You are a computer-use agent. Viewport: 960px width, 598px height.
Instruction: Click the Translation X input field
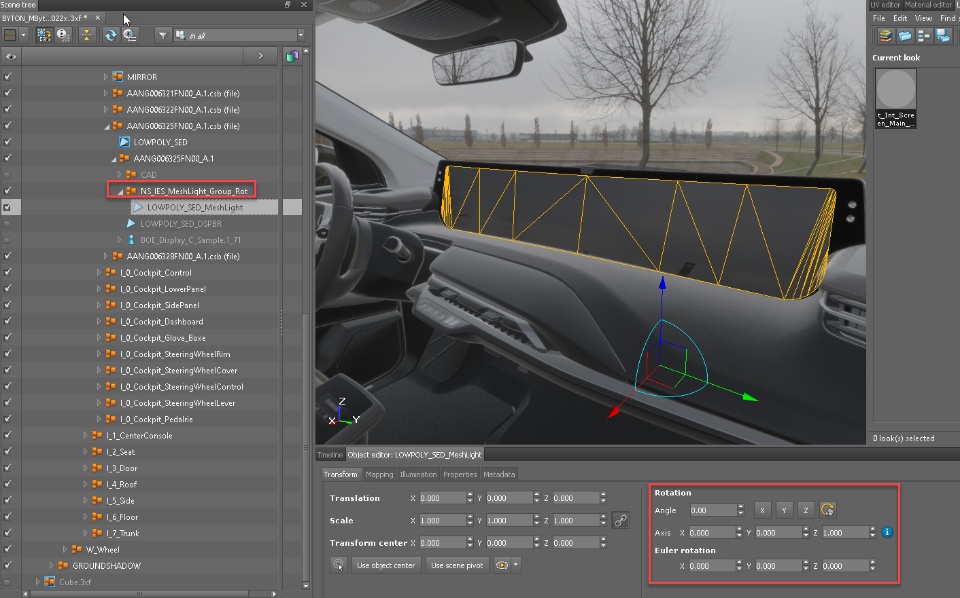coord(441,498)
